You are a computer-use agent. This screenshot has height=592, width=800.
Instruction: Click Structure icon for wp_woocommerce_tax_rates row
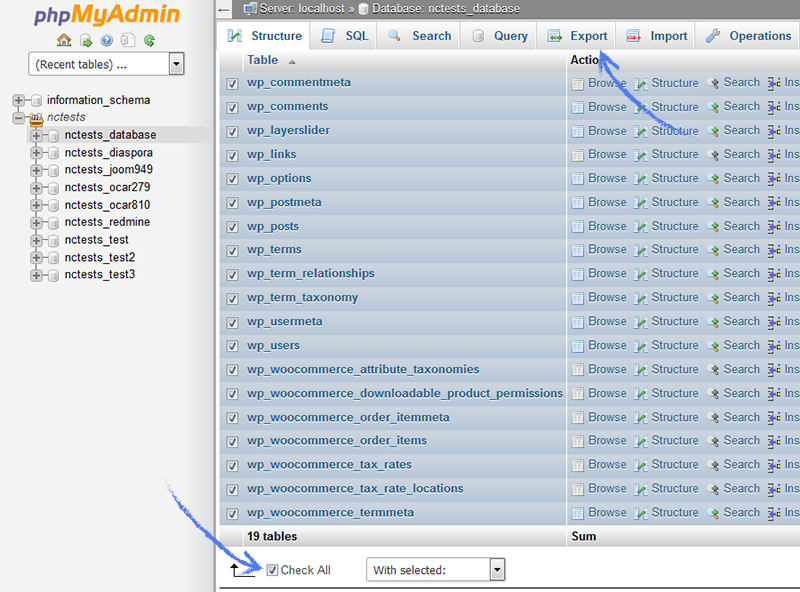tap(640, 465)
